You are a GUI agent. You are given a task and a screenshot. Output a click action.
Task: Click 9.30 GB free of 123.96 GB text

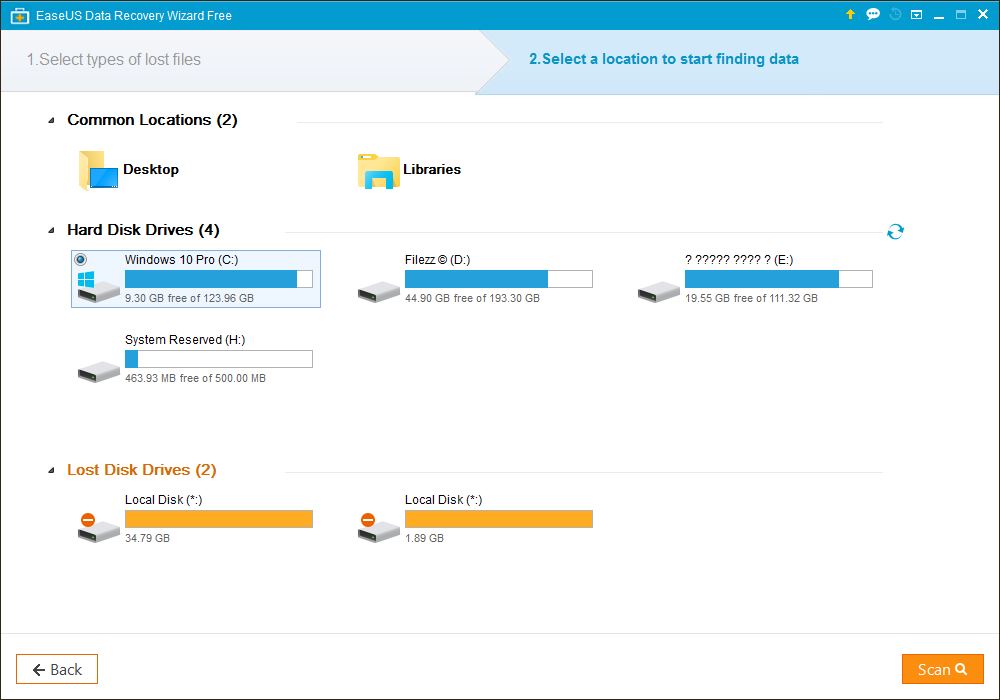(x=189, y=298)
